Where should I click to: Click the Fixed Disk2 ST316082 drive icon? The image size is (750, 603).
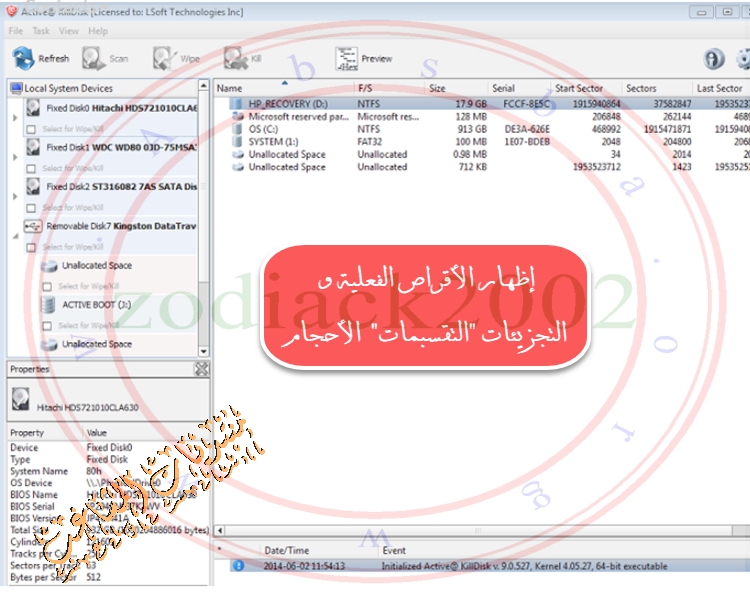(33, 186)
